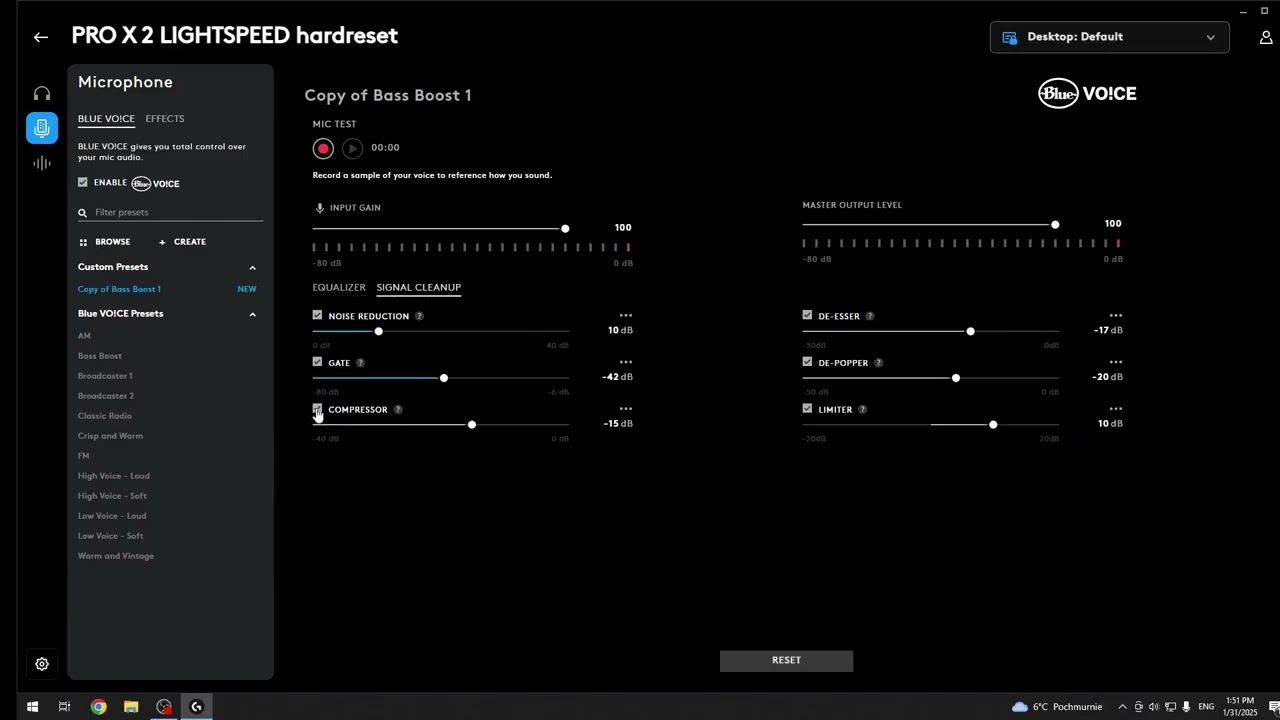Open Compressor help question mark
Viewport: 1280px width, 720px height.
click(398, 410)
